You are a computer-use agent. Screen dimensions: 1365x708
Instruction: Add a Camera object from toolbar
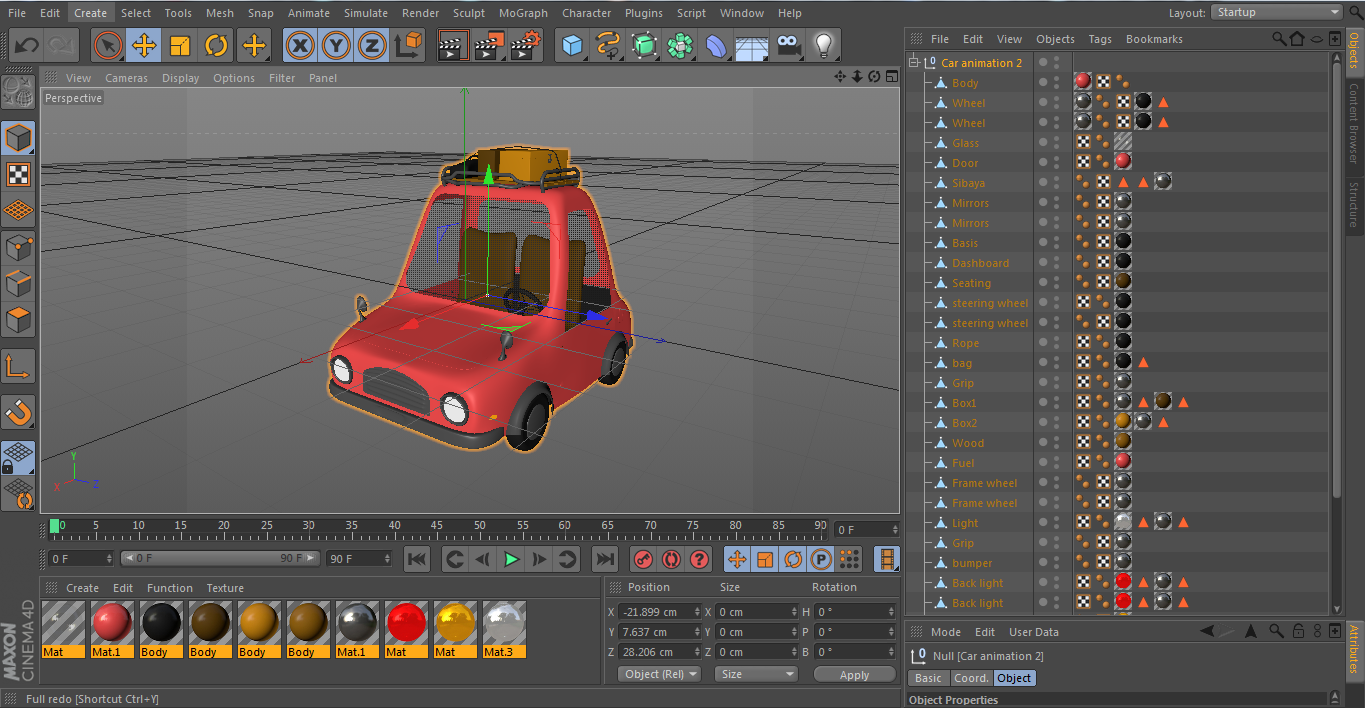point(788,45)
